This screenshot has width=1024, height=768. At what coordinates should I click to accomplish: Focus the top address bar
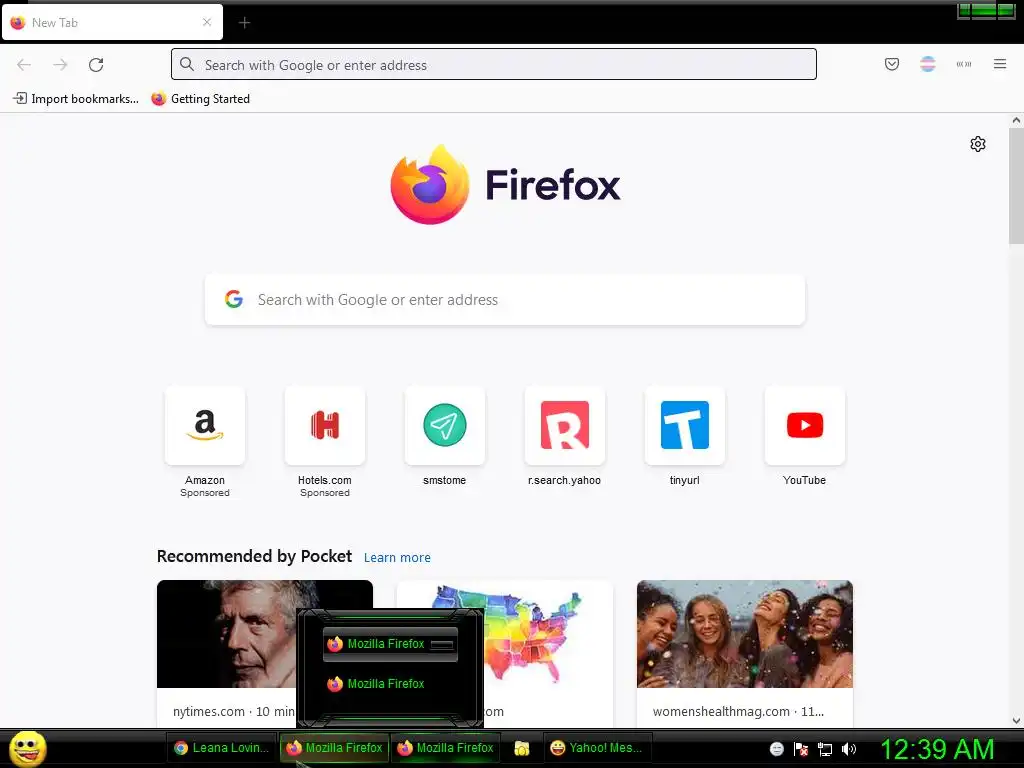(x=494, y=64)
